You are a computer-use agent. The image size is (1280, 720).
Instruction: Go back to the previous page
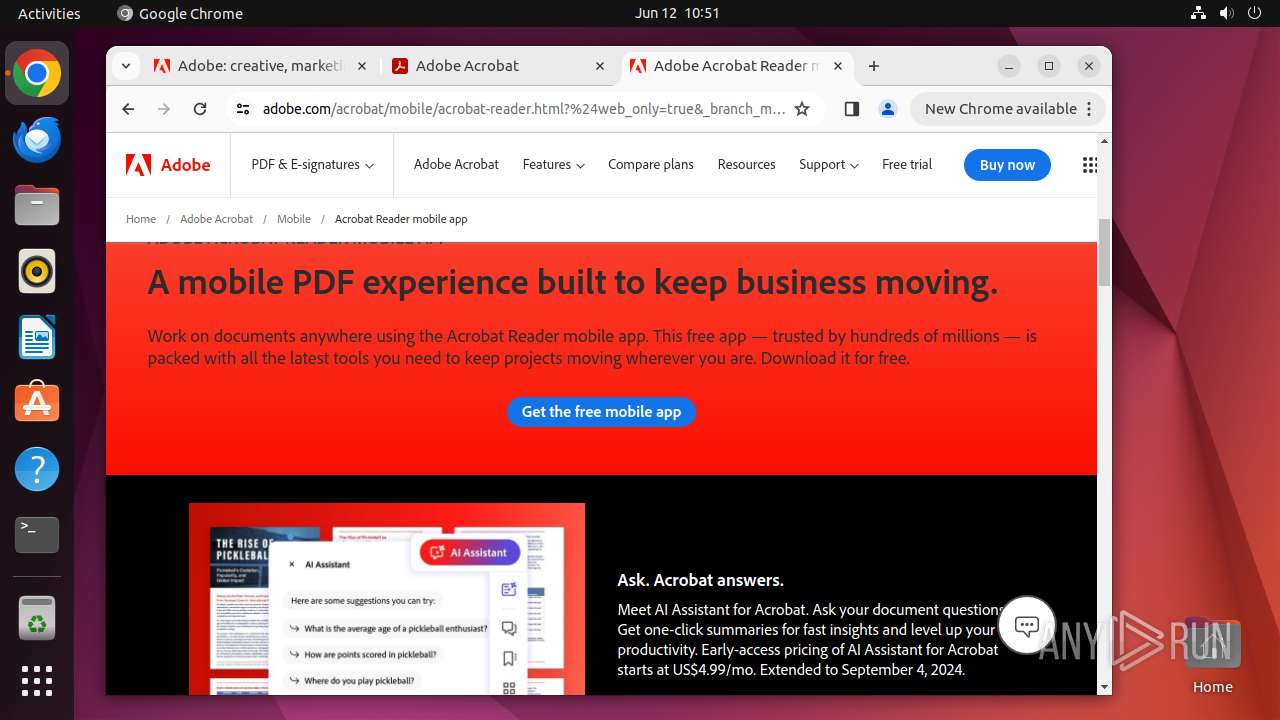pos(128,109)
